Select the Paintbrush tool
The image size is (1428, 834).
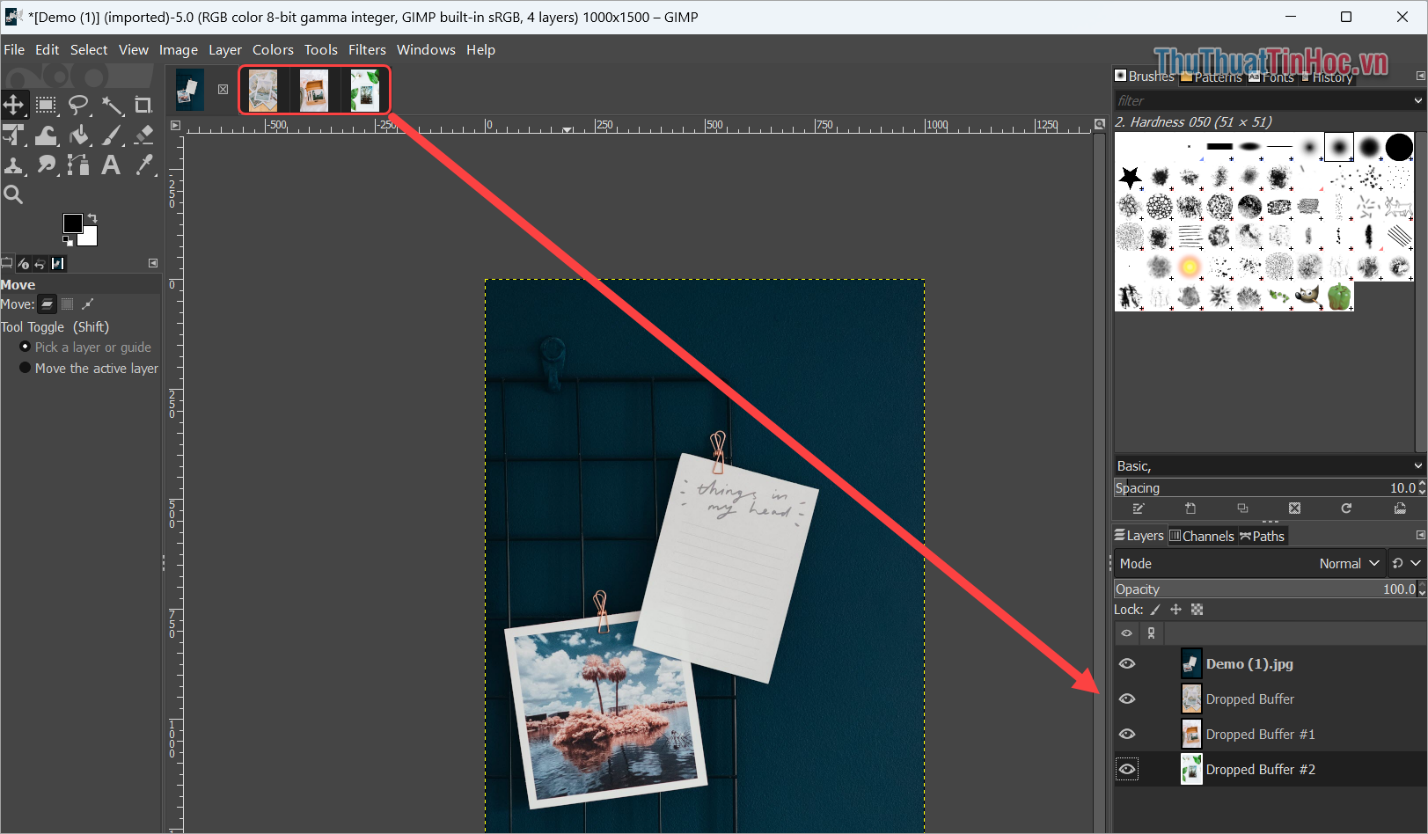click(112, 135)
